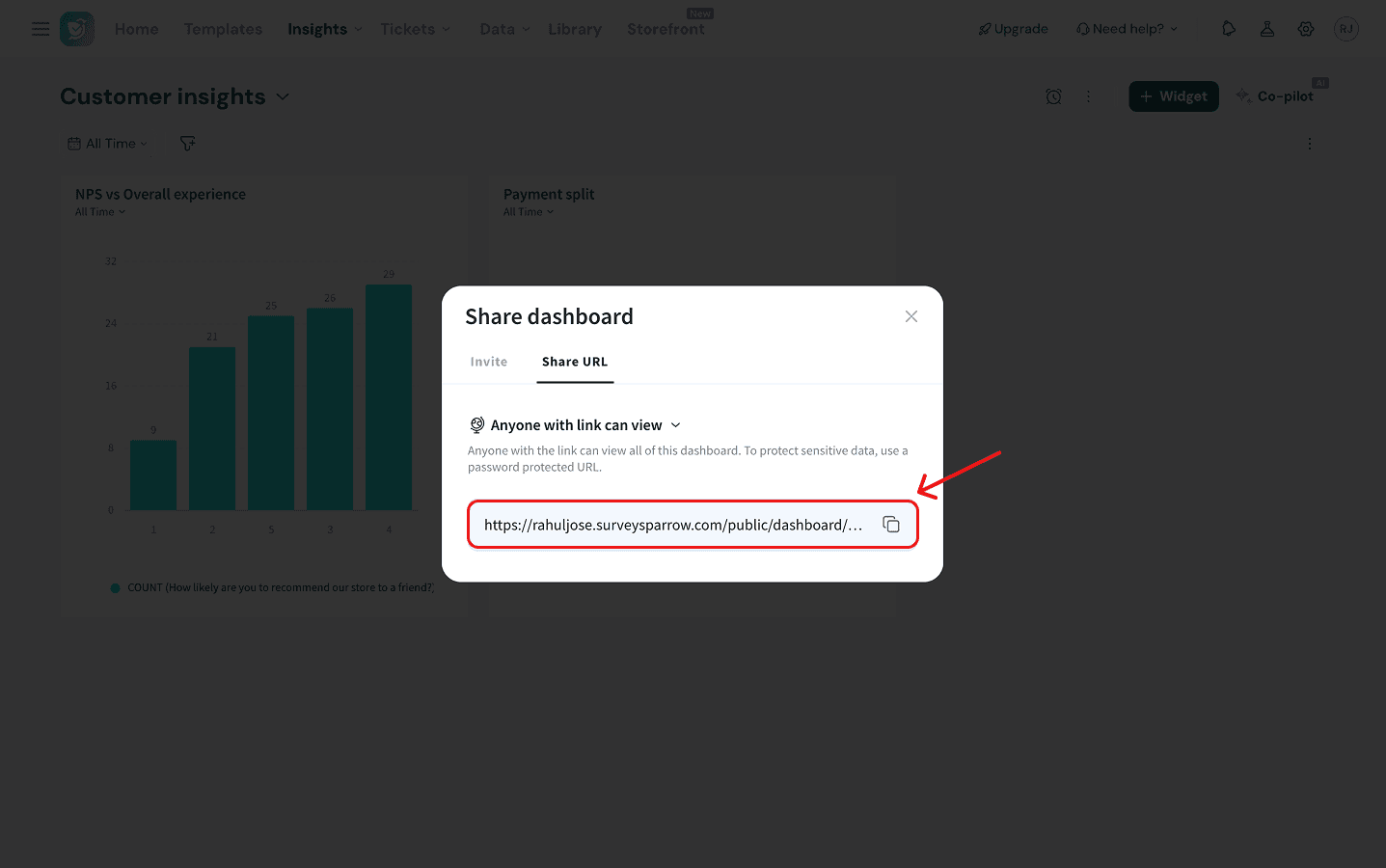Open the notifications bell icon

coord(1229,29)
